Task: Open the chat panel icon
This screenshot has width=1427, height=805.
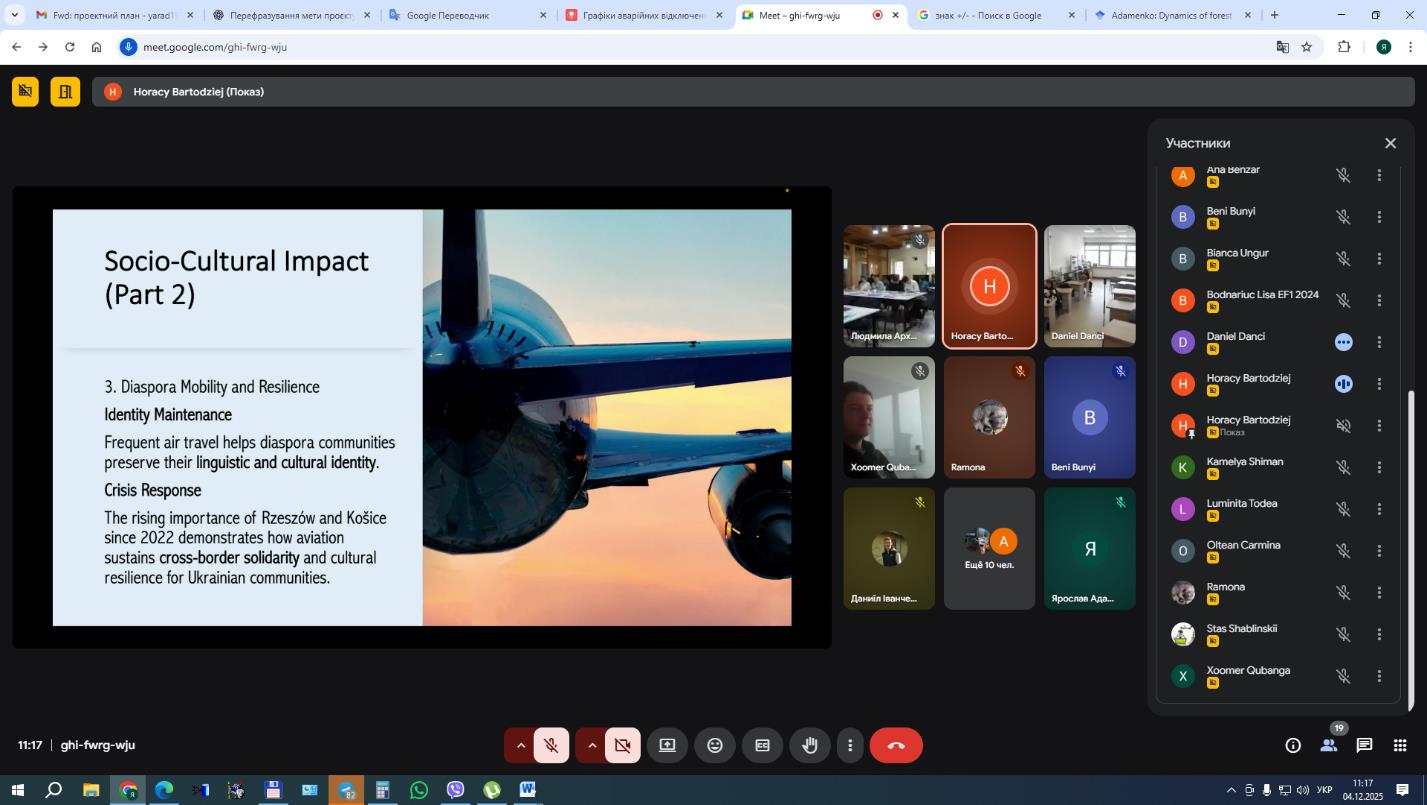Action: (1364, 745)
